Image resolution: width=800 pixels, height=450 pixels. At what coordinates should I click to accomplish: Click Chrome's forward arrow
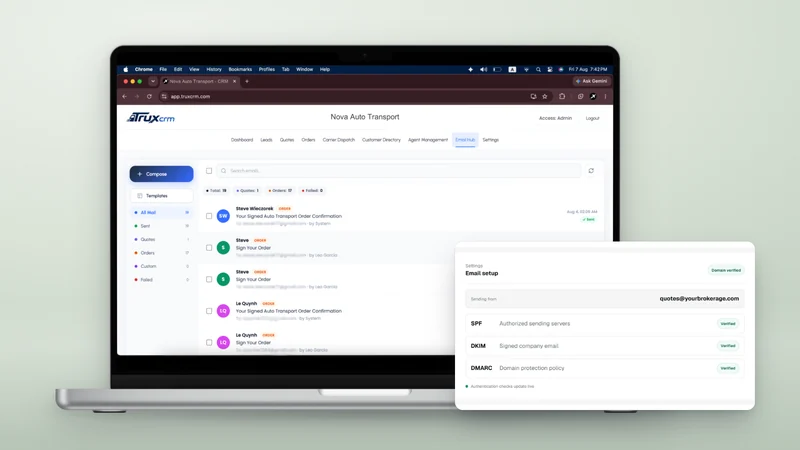137,96
